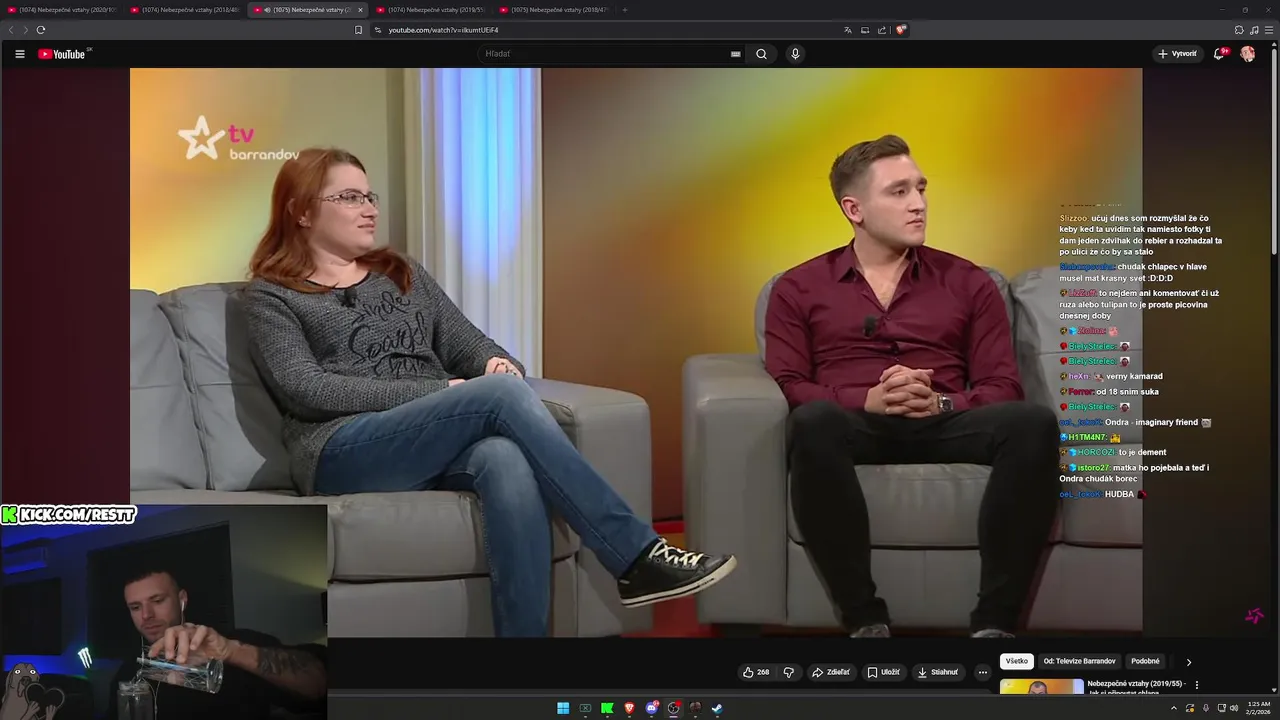
Task: Reload the page
Action: tap(41, 30)
